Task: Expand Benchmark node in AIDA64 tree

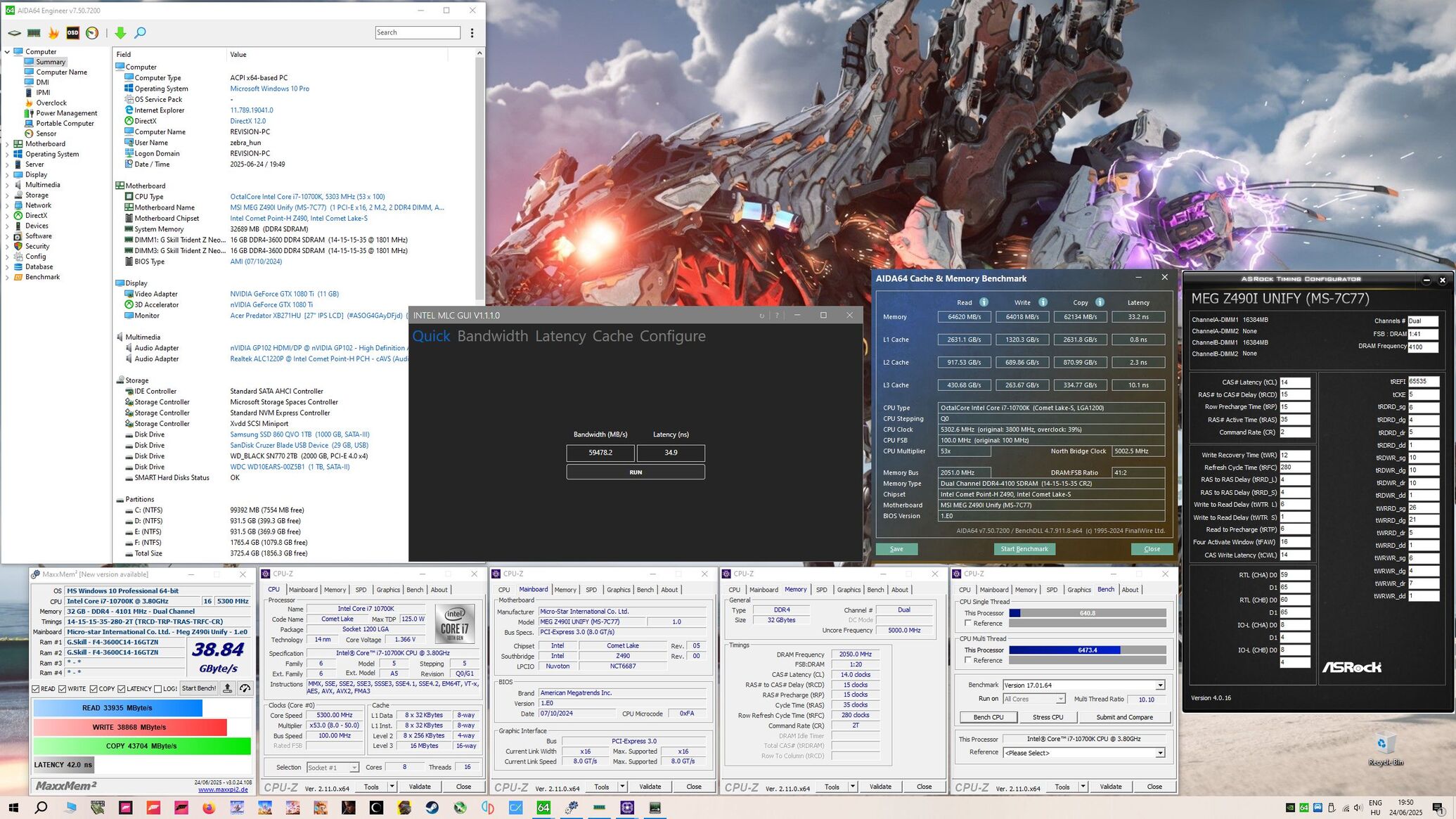Action: pyautogui.click(x=7, y=277)
